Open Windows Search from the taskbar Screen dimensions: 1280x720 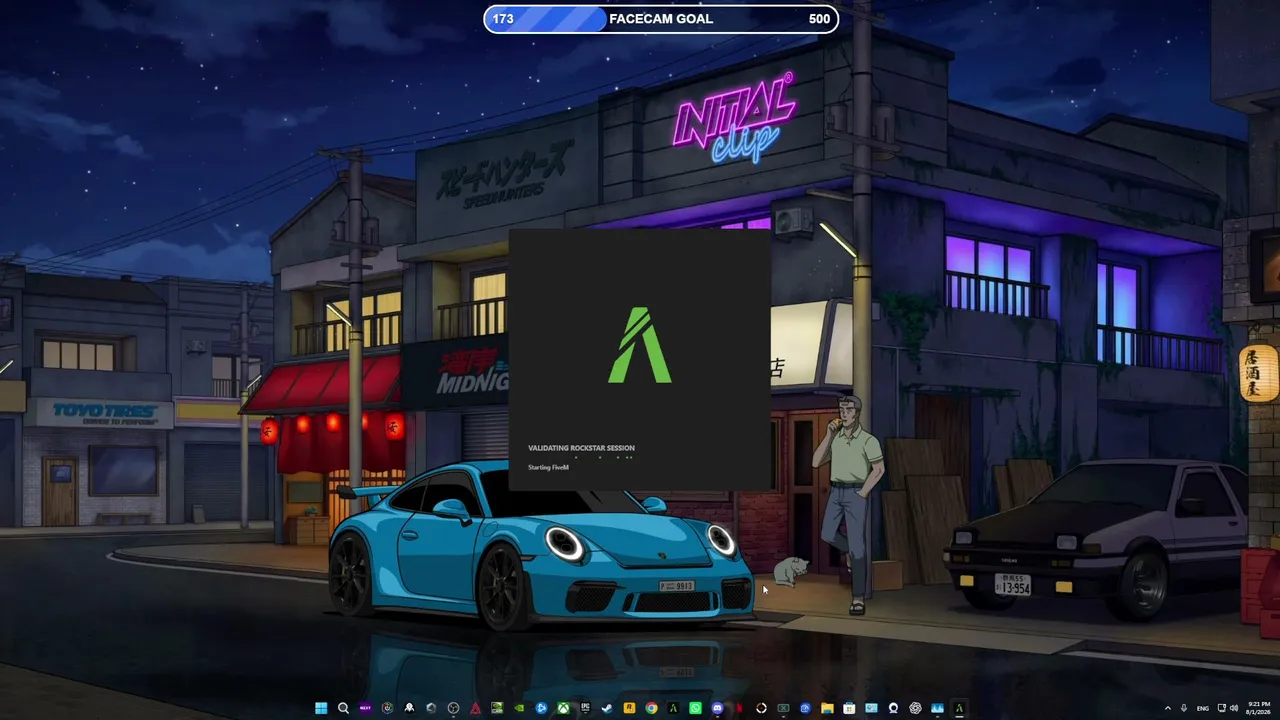(343, 708)
